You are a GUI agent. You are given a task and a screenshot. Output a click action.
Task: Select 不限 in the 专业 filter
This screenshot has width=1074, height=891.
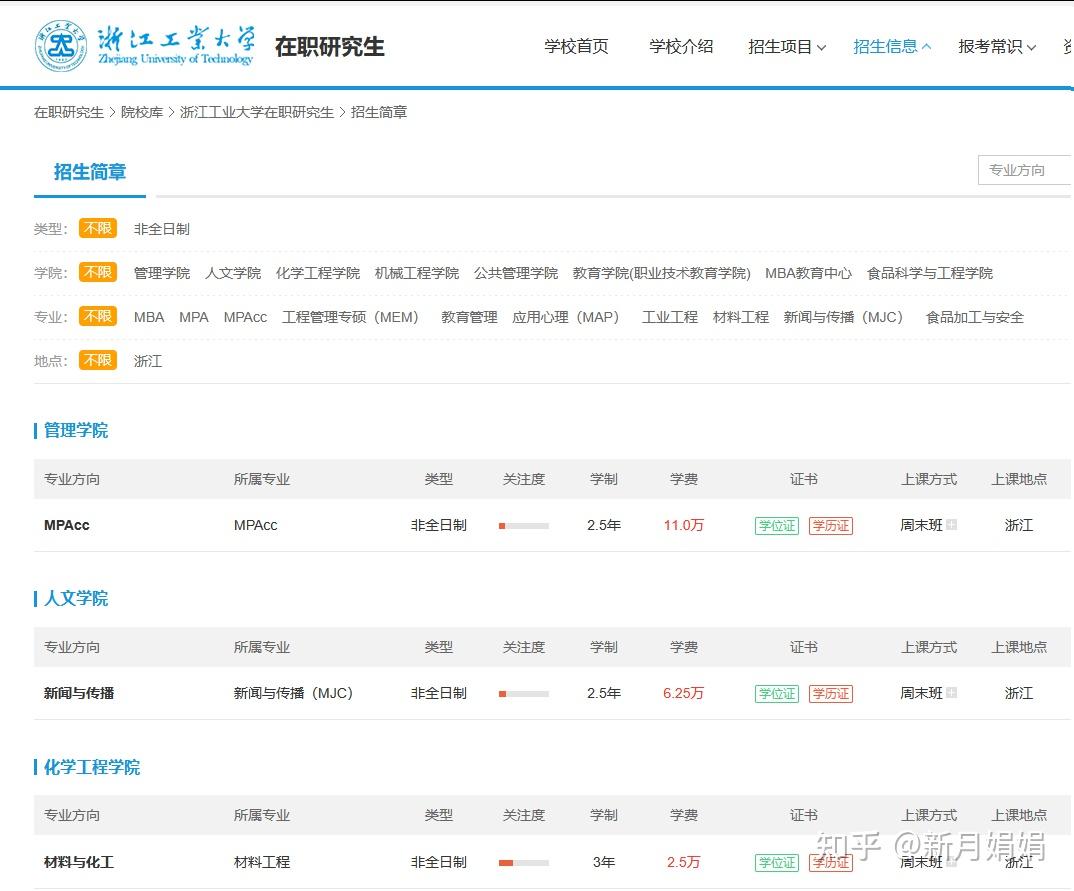click(x=98, y=316)
